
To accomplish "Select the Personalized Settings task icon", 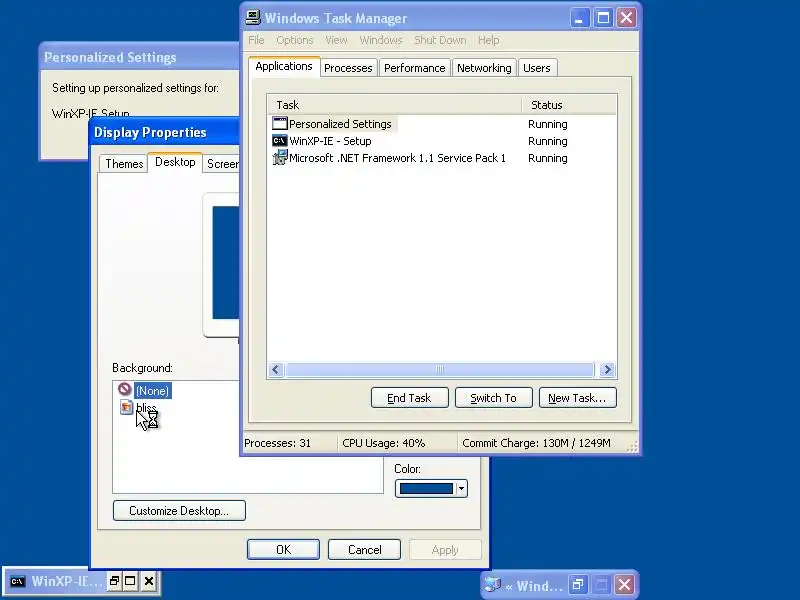I will pos(280,123).
